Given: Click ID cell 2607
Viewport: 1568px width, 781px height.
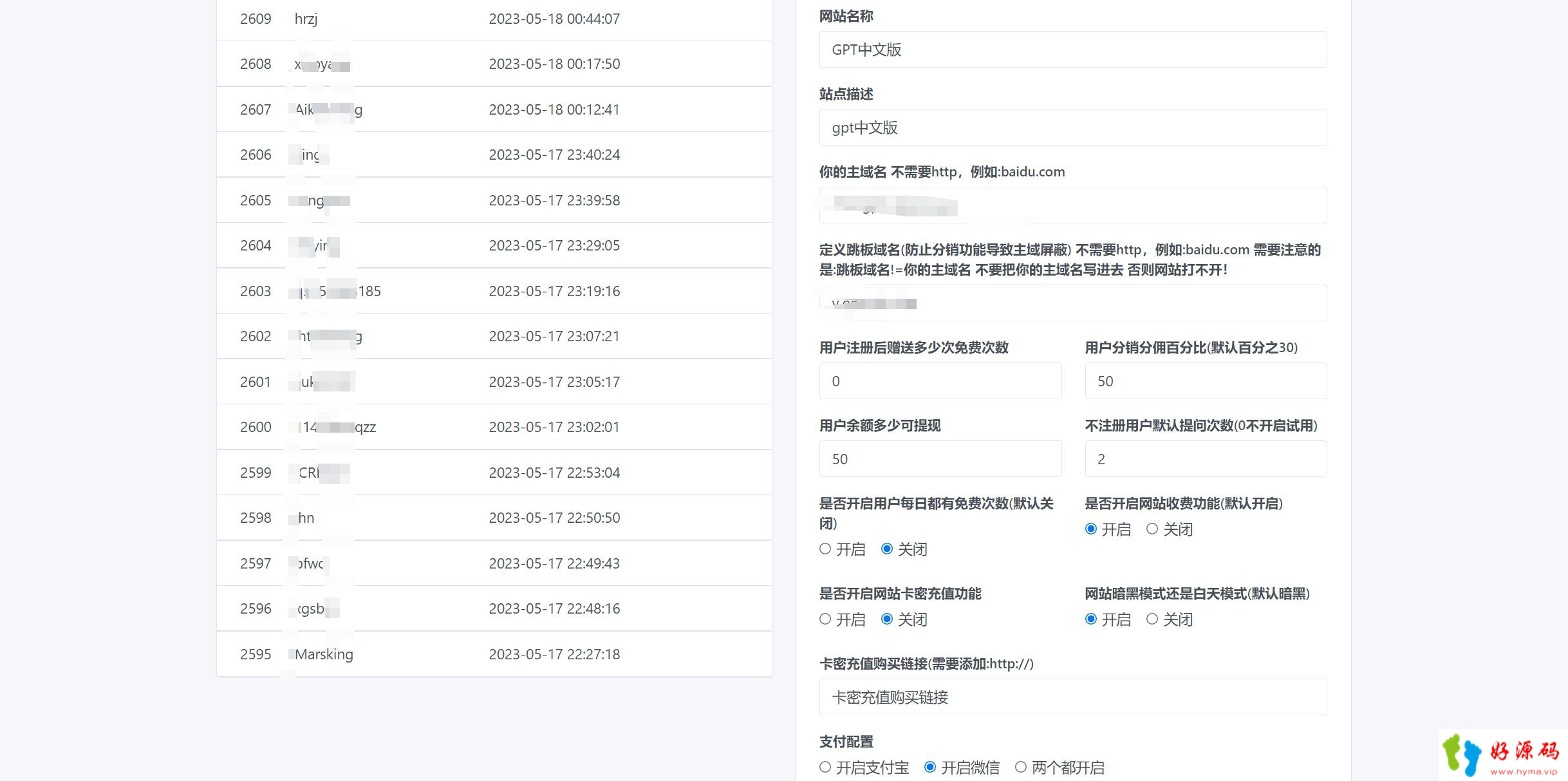Looking at the screenshot, I should [x=256, y=110].
